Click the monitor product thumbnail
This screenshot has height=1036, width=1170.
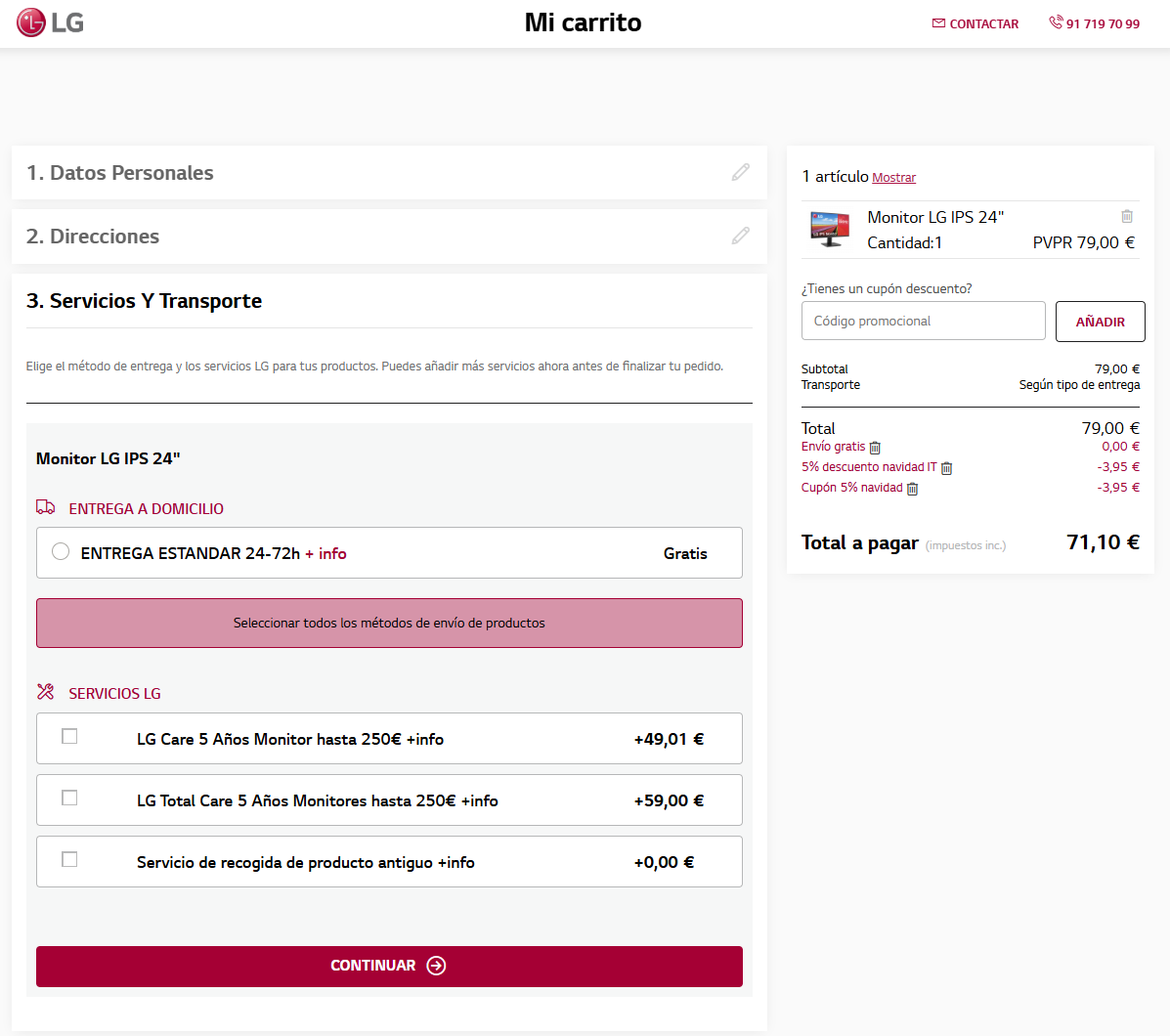(x=830, y=229)
